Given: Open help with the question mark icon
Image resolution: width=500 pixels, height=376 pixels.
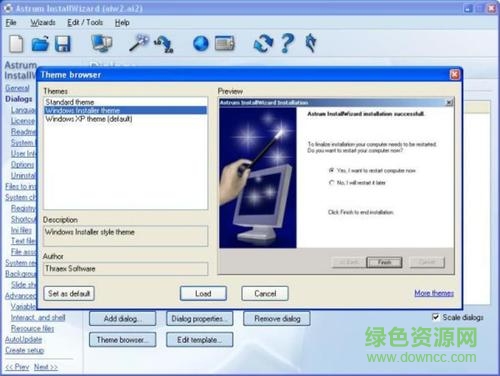Looking at the screenshot, I should 287,43.
